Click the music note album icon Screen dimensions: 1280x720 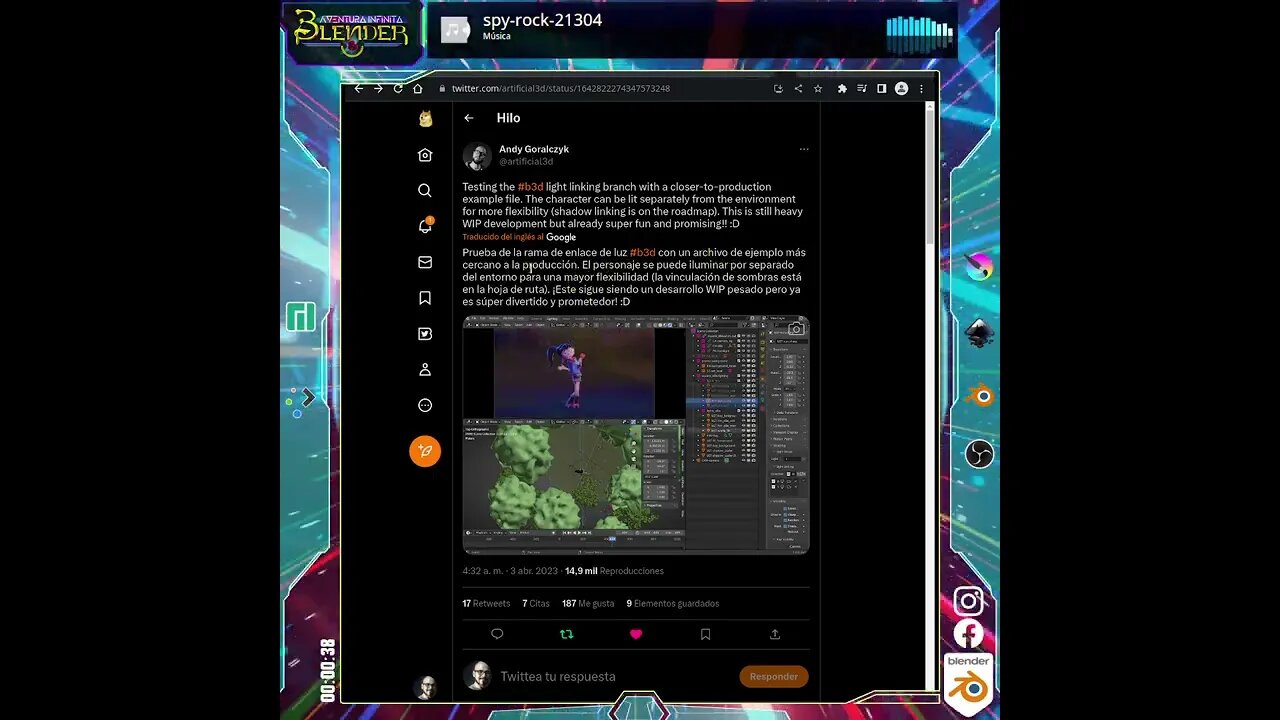point(455,29)
